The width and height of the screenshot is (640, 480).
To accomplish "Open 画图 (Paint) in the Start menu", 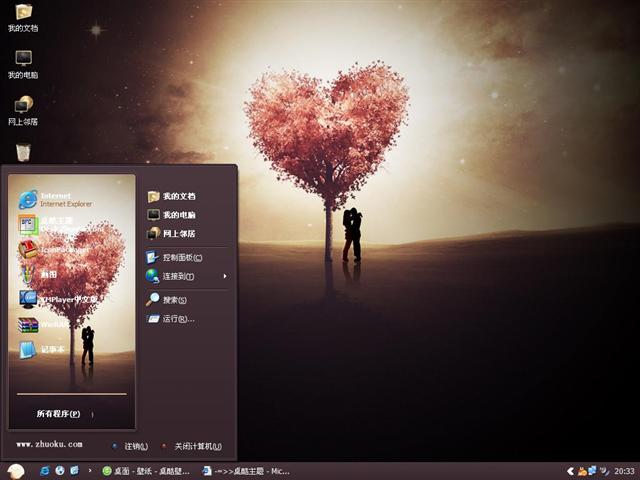I will point(50,274).
